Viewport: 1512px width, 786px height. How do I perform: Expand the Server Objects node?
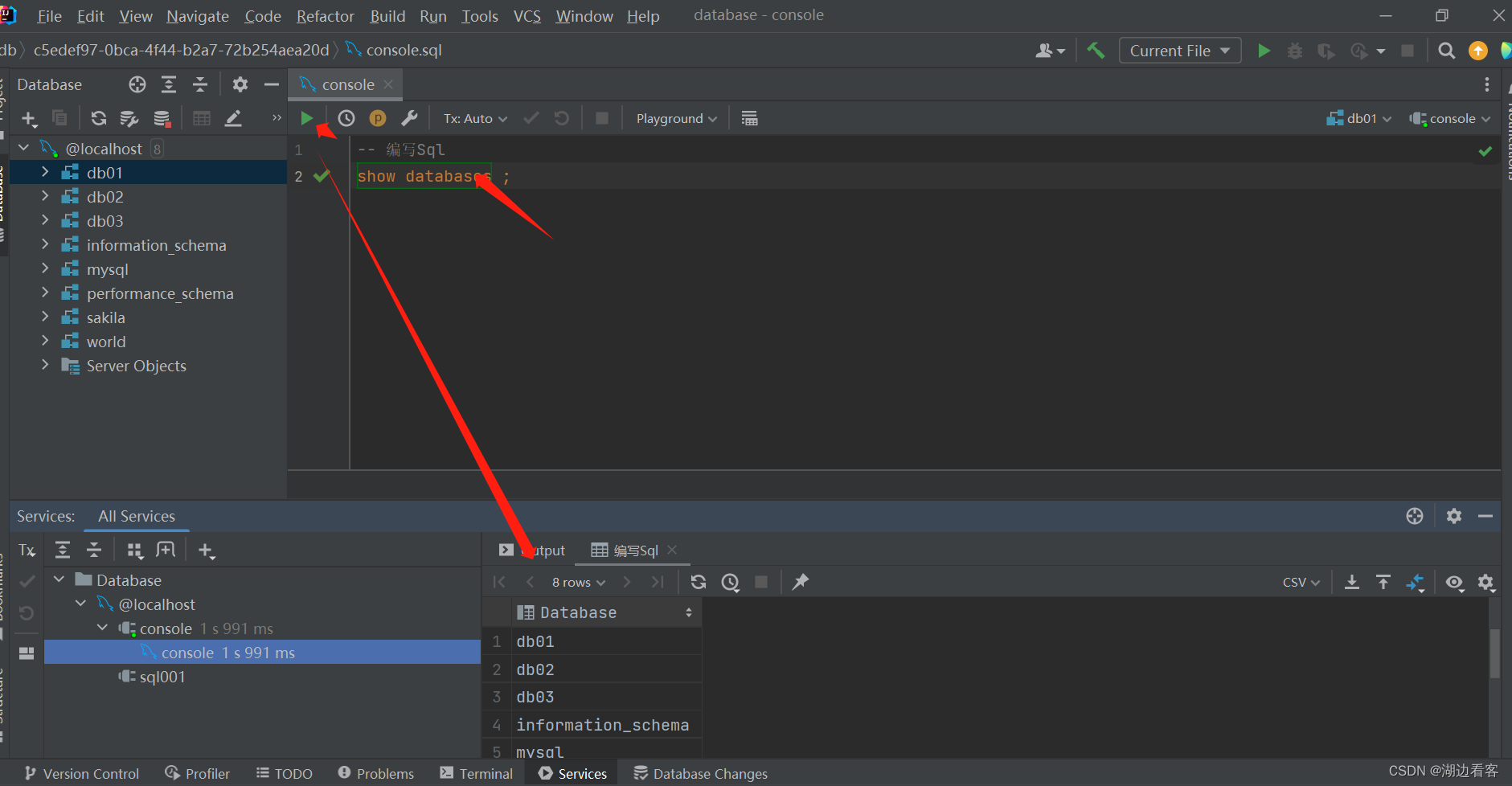[x=45, y=365]
